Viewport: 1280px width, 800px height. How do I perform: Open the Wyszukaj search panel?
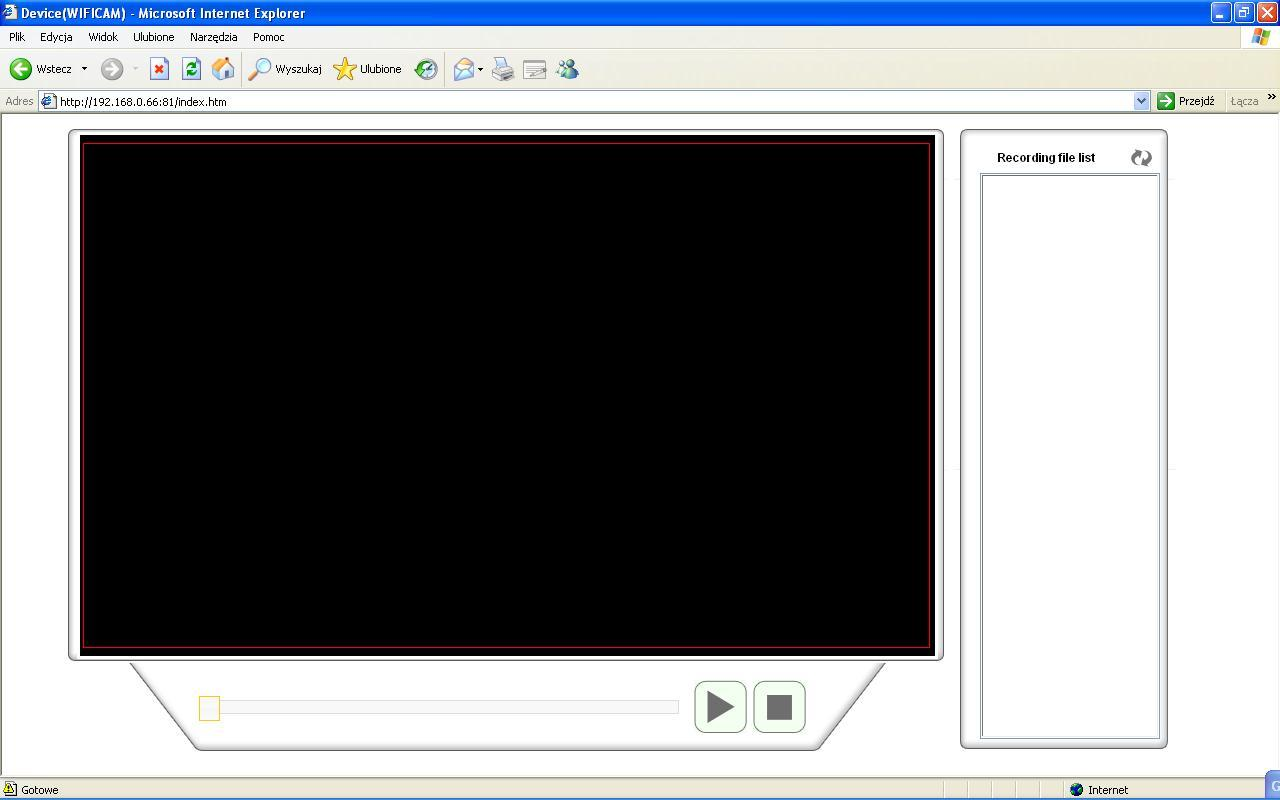click(x=285, y=69)
